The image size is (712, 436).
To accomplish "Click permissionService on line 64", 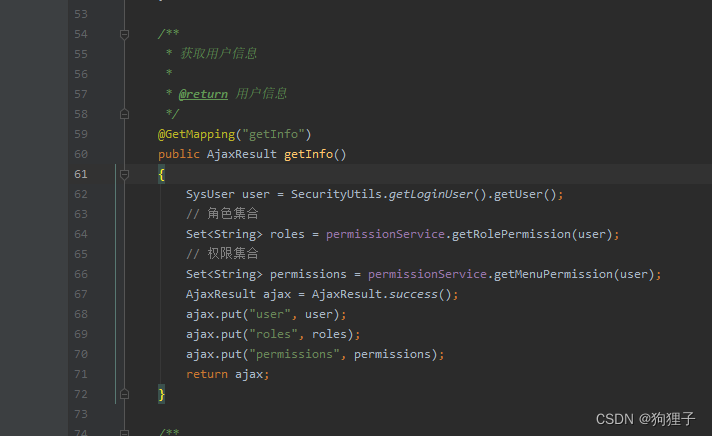I will tap(385, 234).
